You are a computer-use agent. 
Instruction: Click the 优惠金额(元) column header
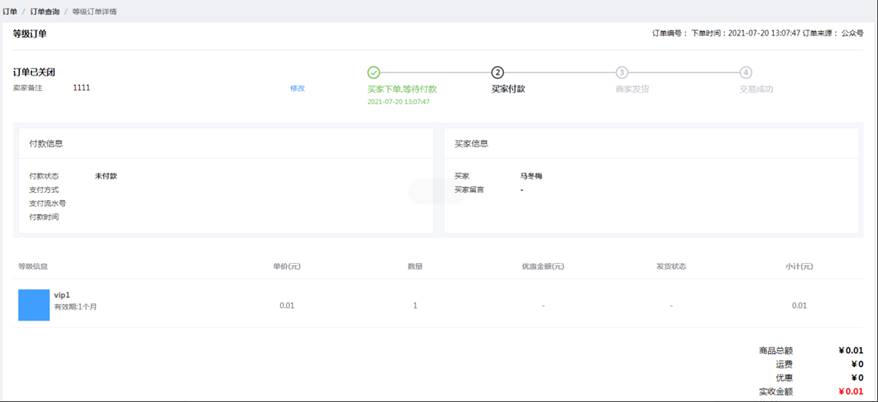click(543, 267)
